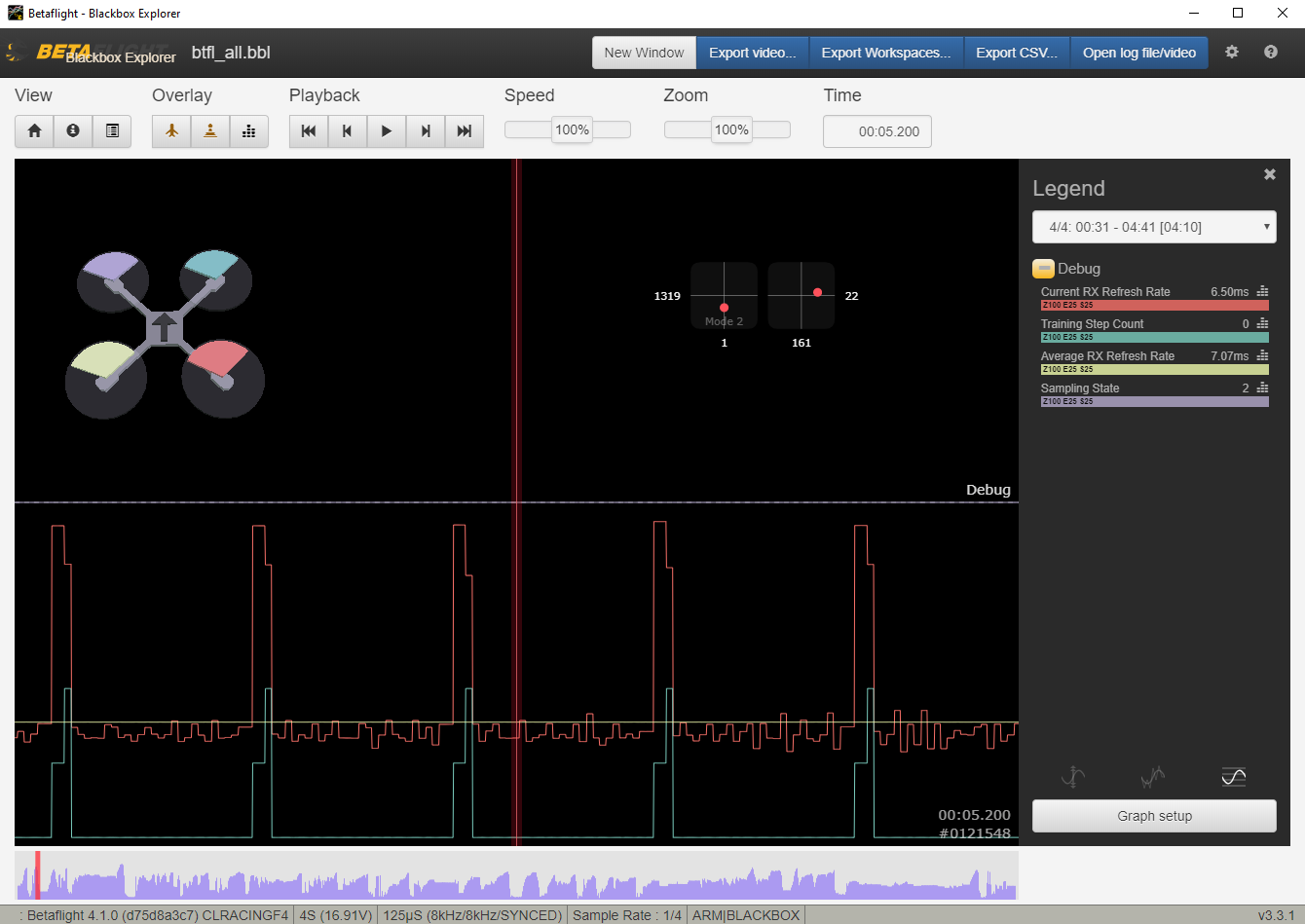Click the teal Training Step Count color bar
Image resolution: width=1305 pixels, height=924 pixels.
point(1154,337)
